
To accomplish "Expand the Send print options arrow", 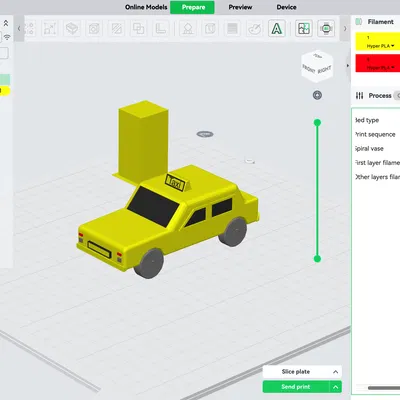I will click(x=336, y=387).
